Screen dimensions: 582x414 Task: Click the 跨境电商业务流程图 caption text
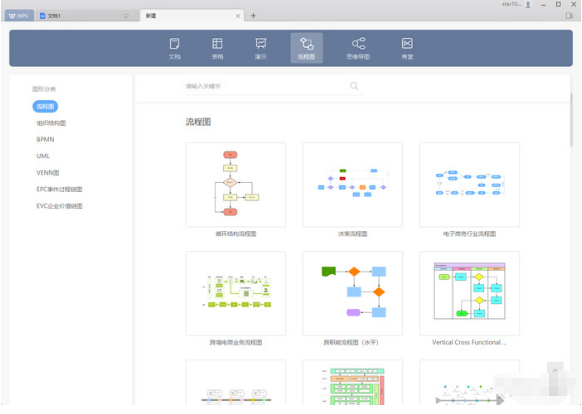(236, 342)
